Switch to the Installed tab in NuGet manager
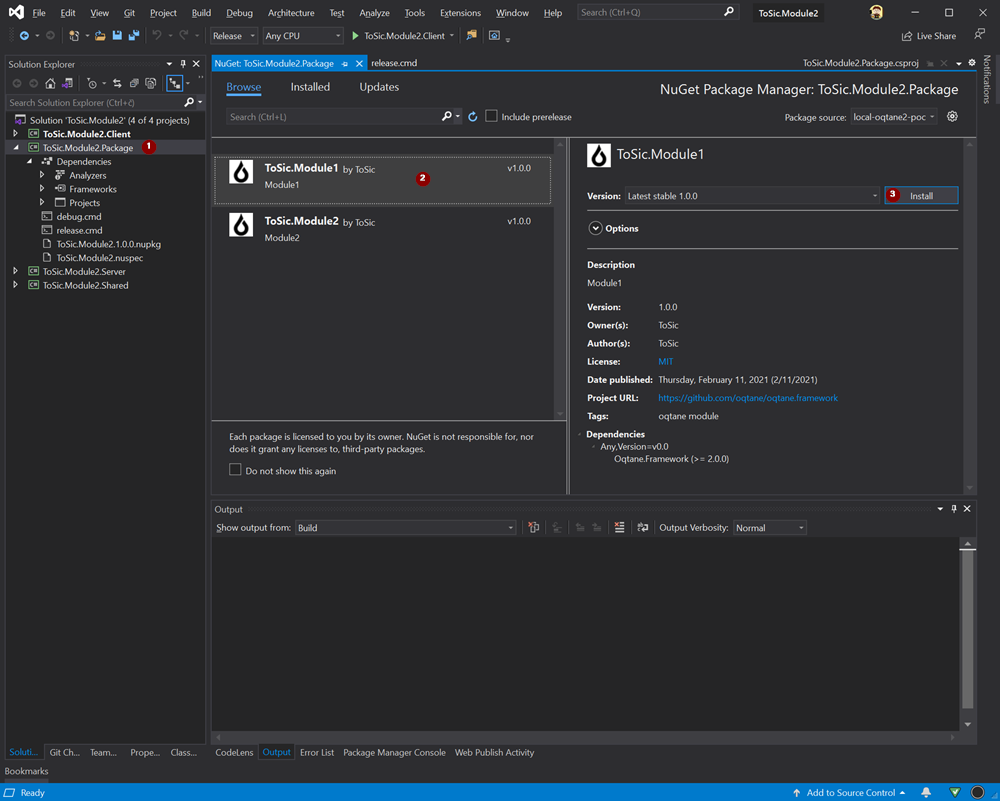This screenshot has width=1000, height=801. [310, 87]
